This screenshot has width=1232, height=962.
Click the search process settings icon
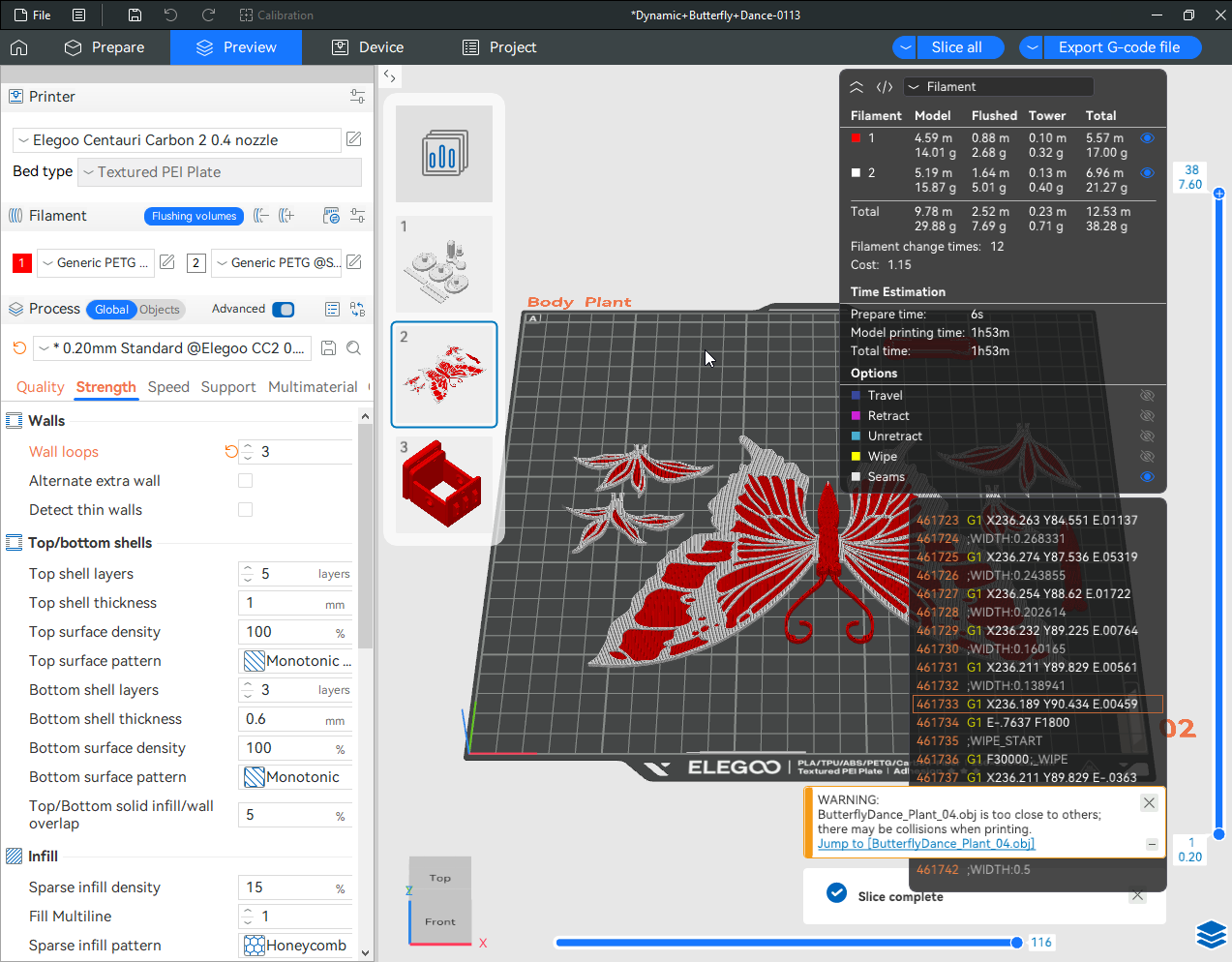354,348
